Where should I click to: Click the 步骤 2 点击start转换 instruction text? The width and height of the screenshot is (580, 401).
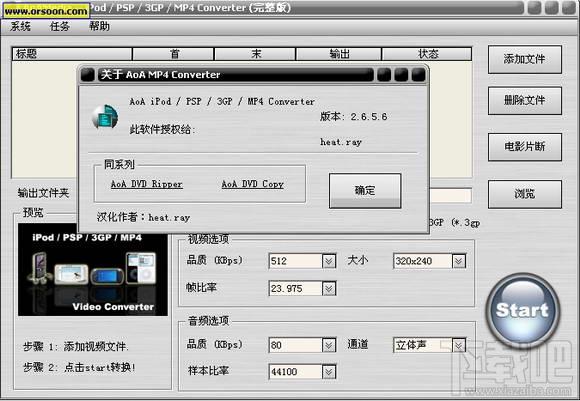click(79, 367)
